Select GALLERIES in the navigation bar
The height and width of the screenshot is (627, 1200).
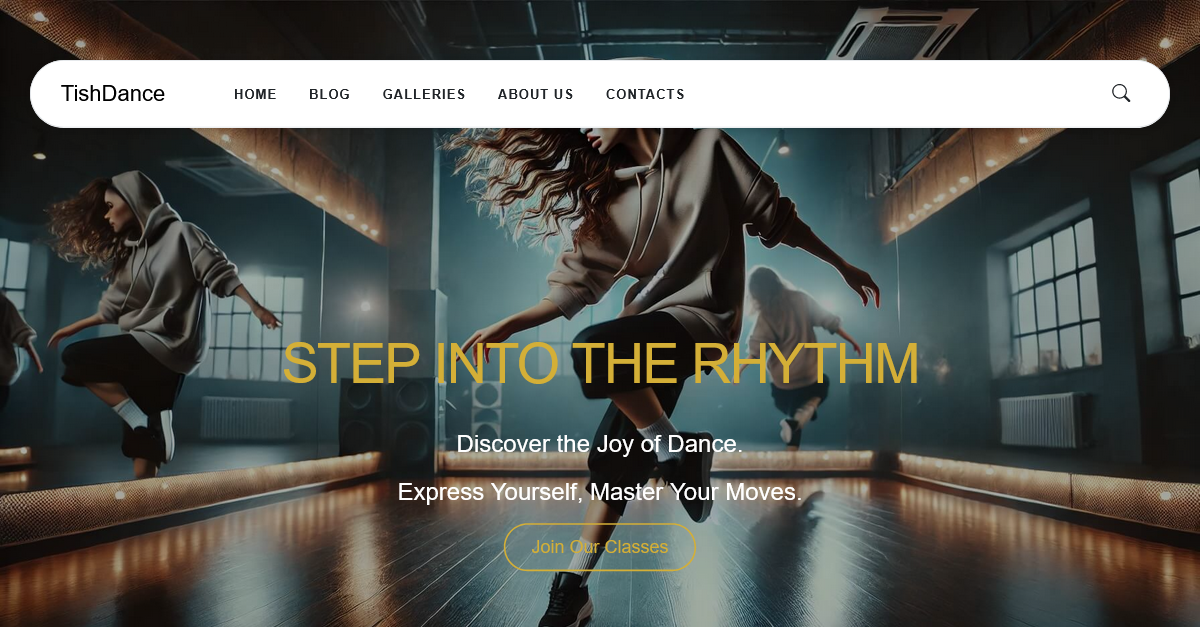(424, 94)
